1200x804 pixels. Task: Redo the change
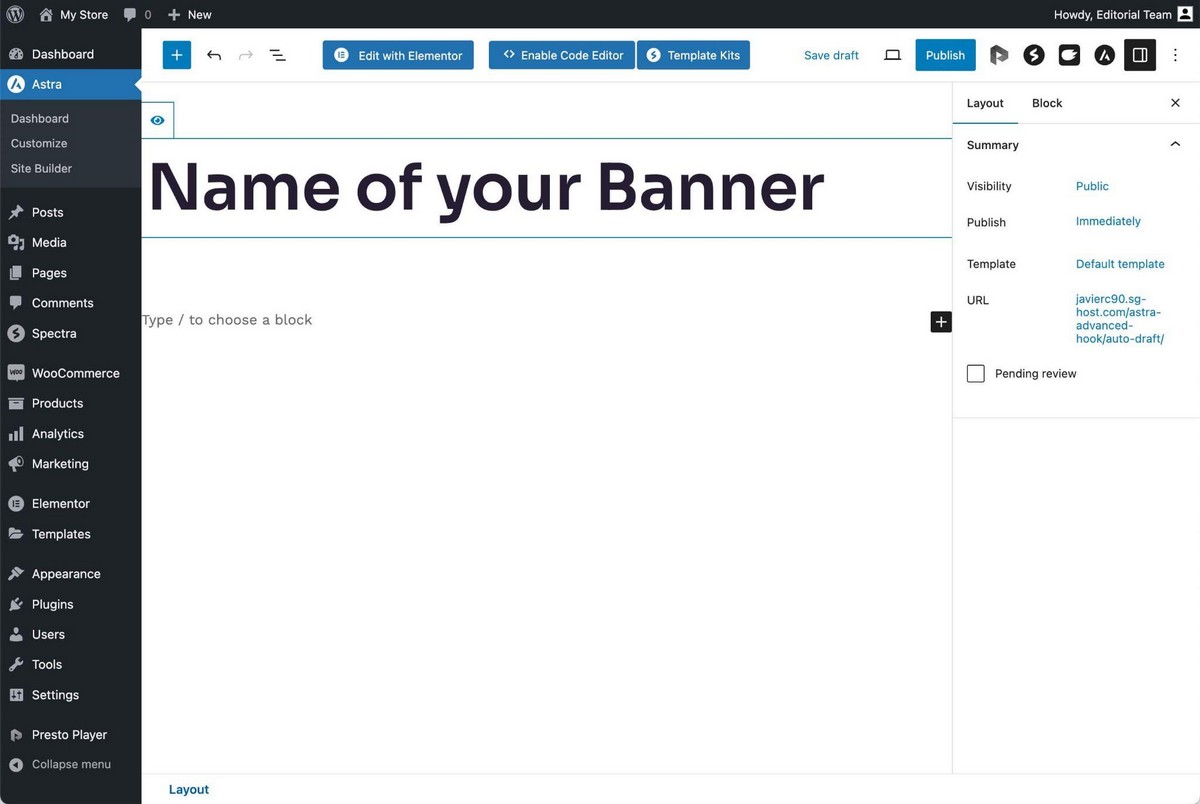[x=246, y=55]
